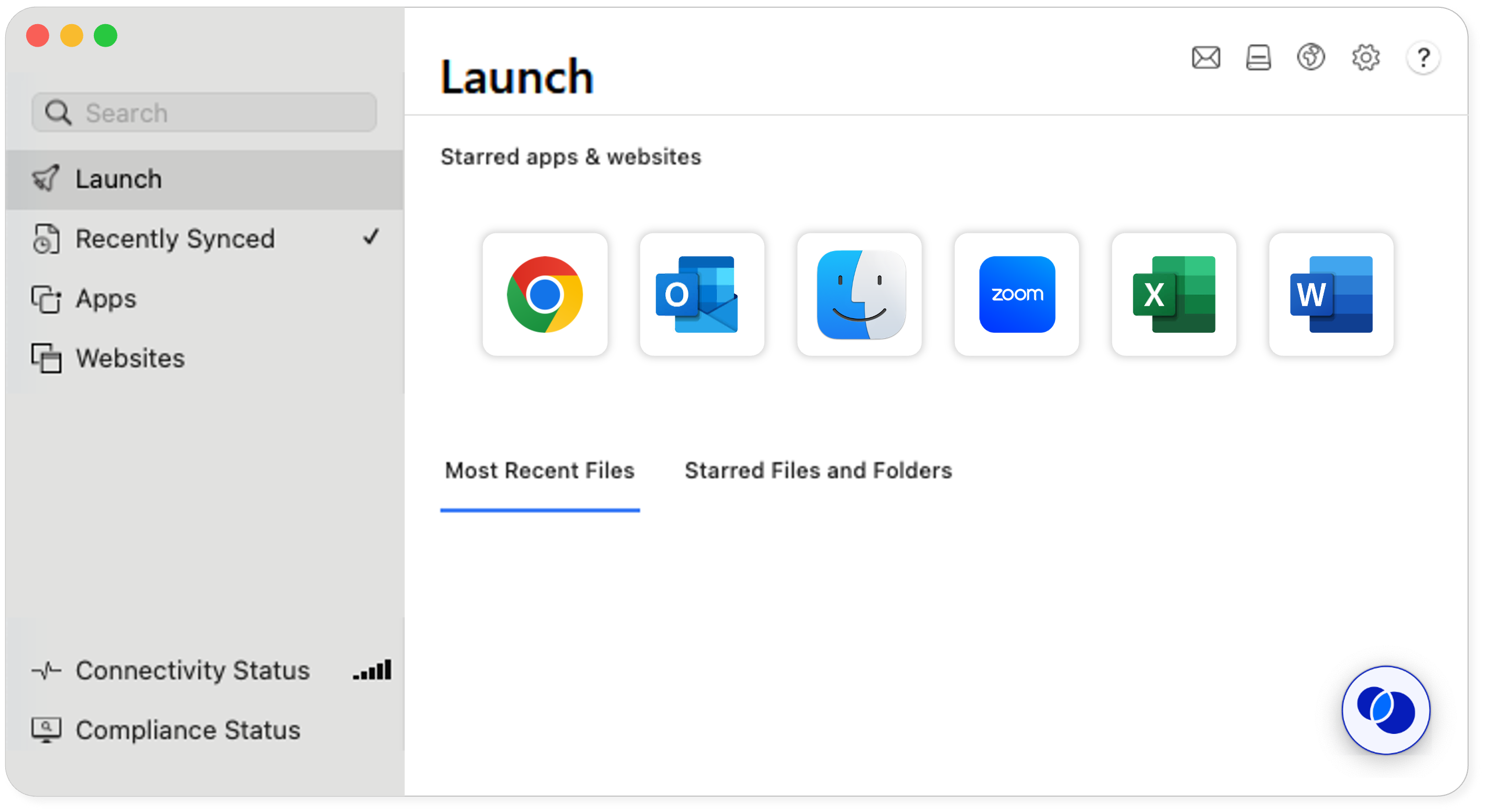Viewport: 1485px width, 812px height.
Task: Click the synced document icon in sidebar
Action: (46, 239)
